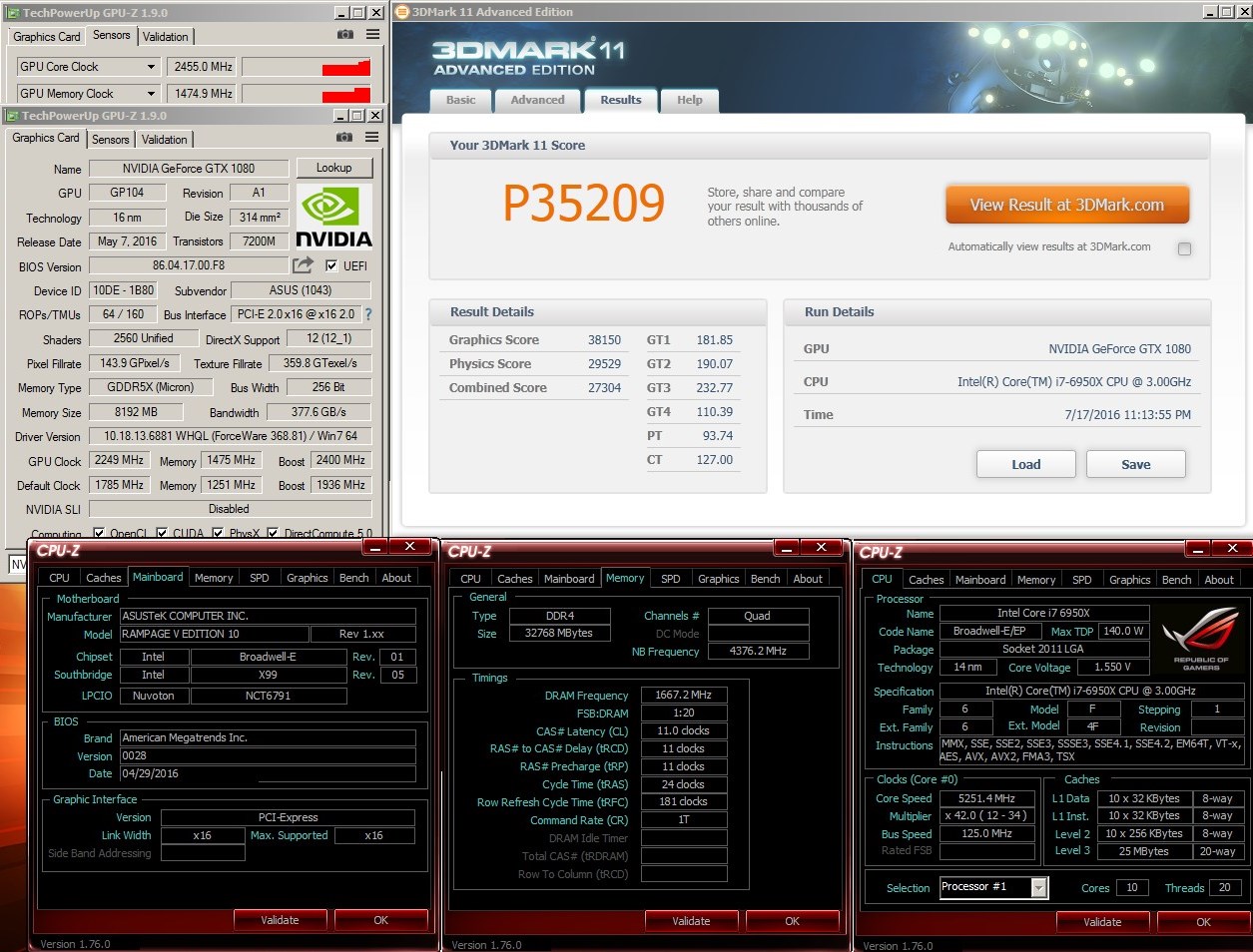Screen dimensions: 1253x952
Task: Click Validate in the Mainboard CPU-Z window
Action: point(280,920)
